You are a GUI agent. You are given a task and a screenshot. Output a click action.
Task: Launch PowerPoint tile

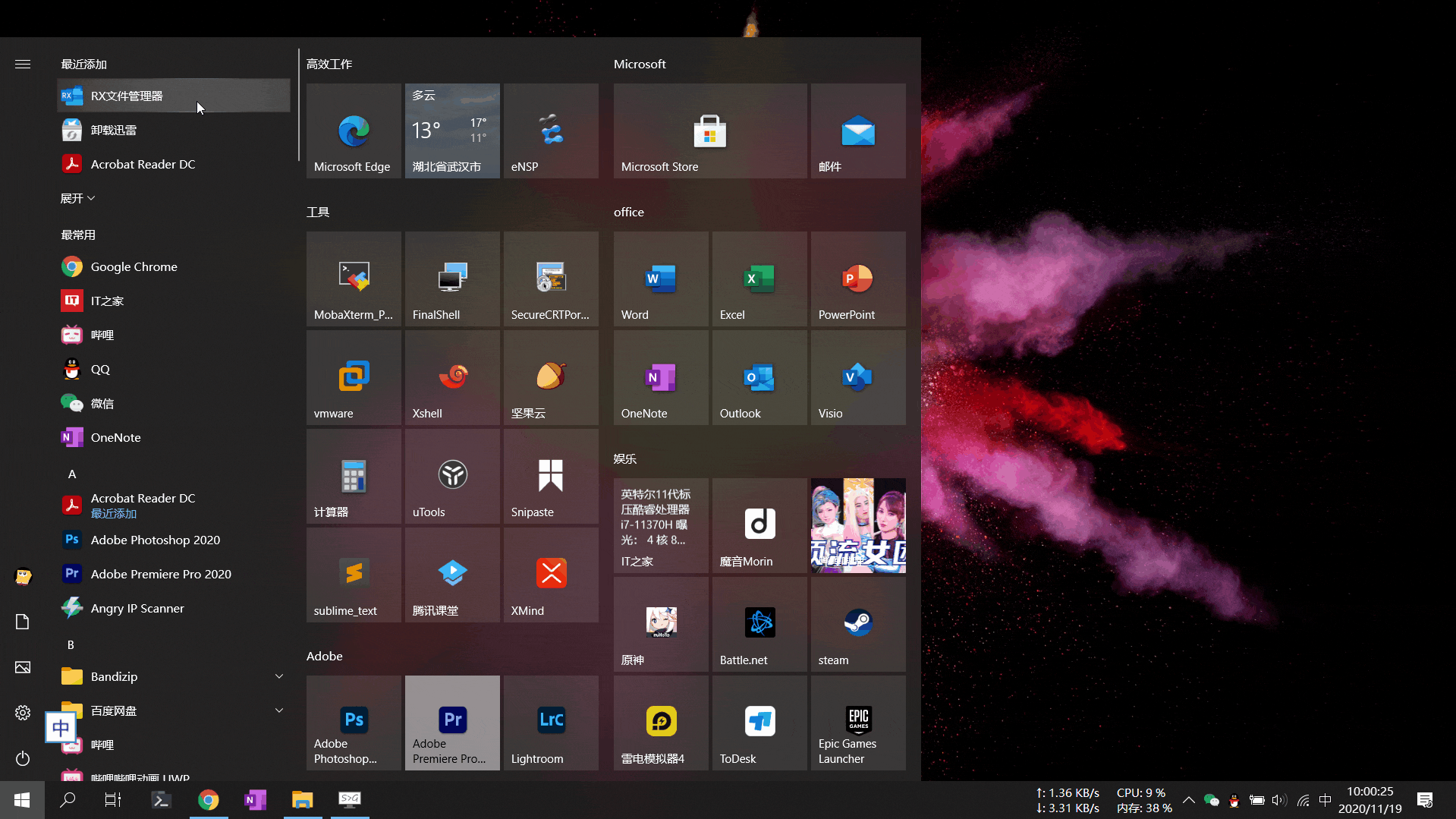pos(858,279)
